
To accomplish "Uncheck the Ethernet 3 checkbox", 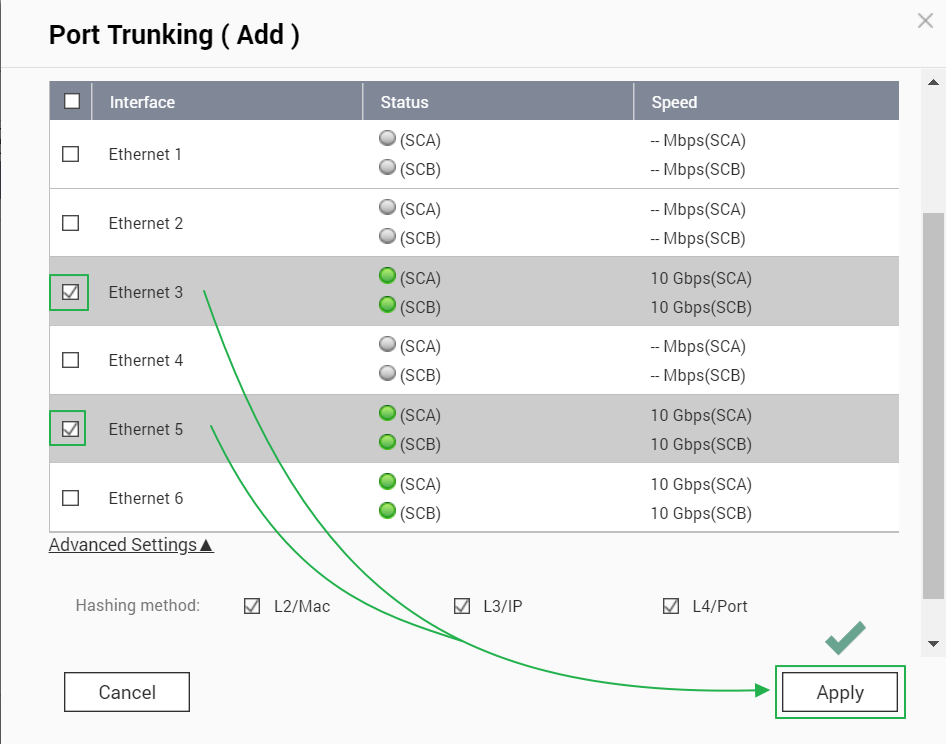I will (71, 292).
